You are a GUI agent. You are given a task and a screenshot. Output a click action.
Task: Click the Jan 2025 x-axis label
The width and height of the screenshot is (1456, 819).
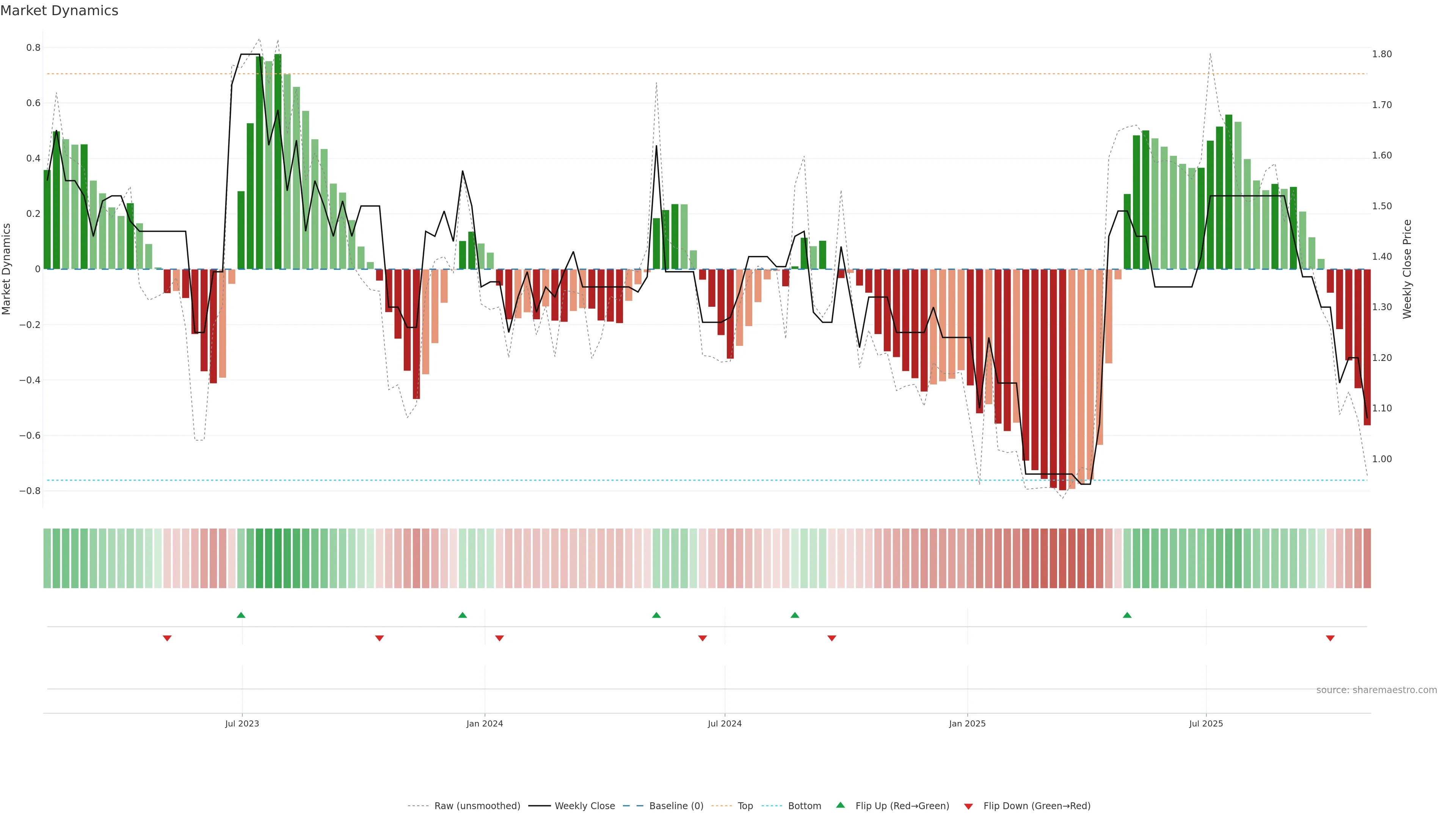click(x=967, y=723)
